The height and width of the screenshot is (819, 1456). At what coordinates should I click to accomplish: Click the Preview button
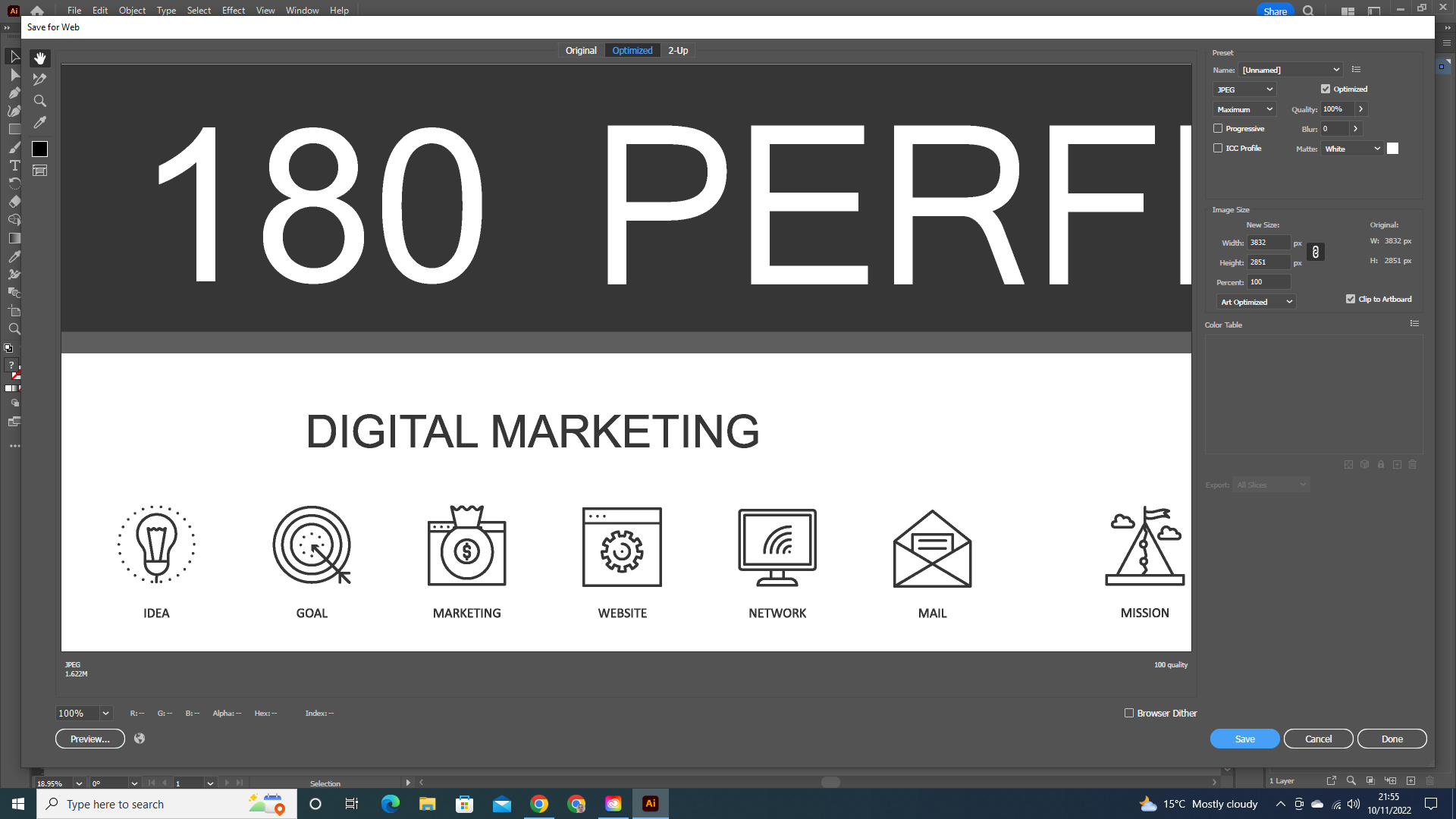coord(89,738)
